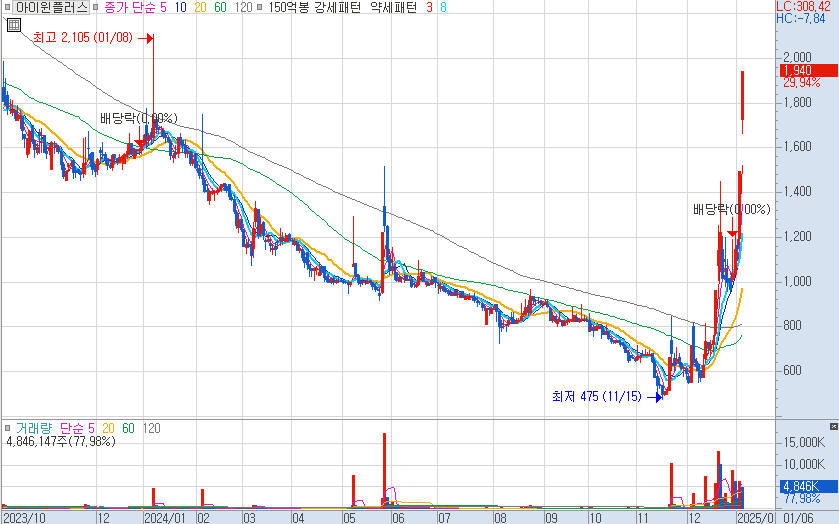839x524 pixels.
Task: Click the 01/06 current date label
Action: pos(798,518)
